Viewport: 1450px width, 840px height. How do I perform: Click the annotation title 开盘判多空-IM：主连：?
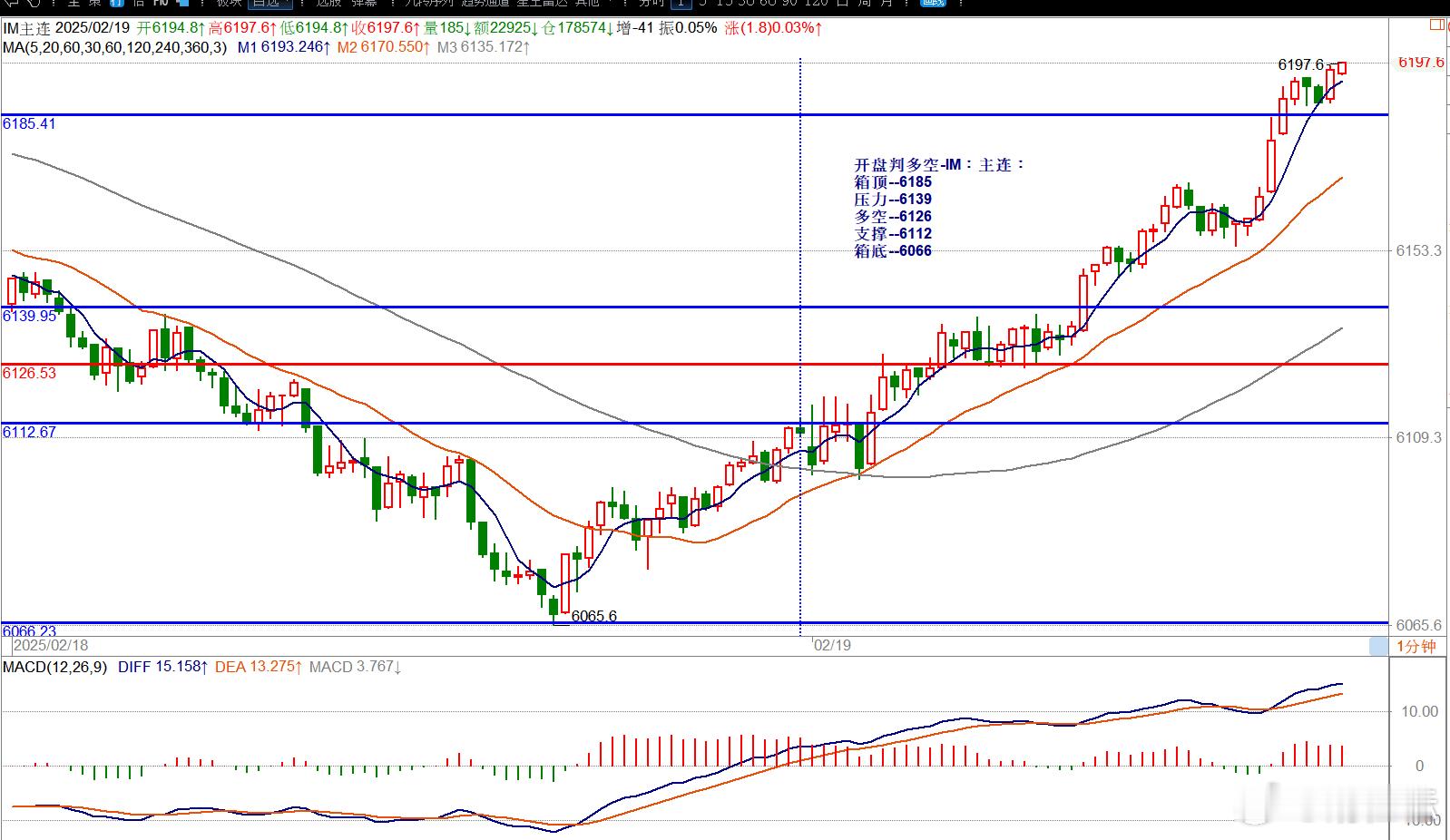(939, 165)
